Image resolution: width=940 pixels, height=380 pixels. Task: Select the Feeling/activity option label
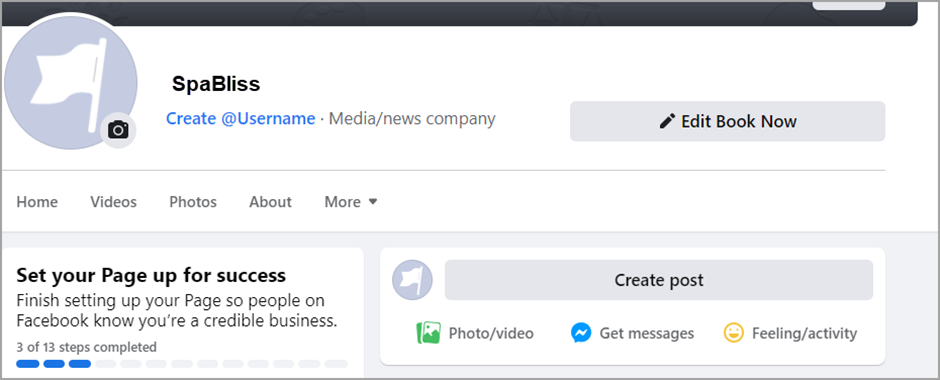pos(805,333)
